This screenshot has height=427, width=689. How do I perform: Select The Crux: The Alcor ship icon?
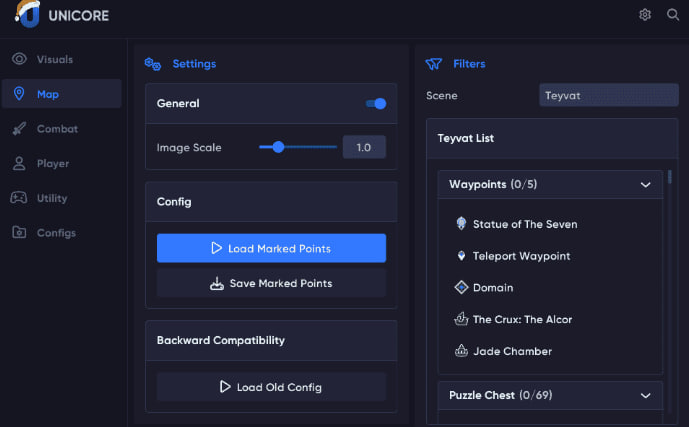tap(461, 320)
